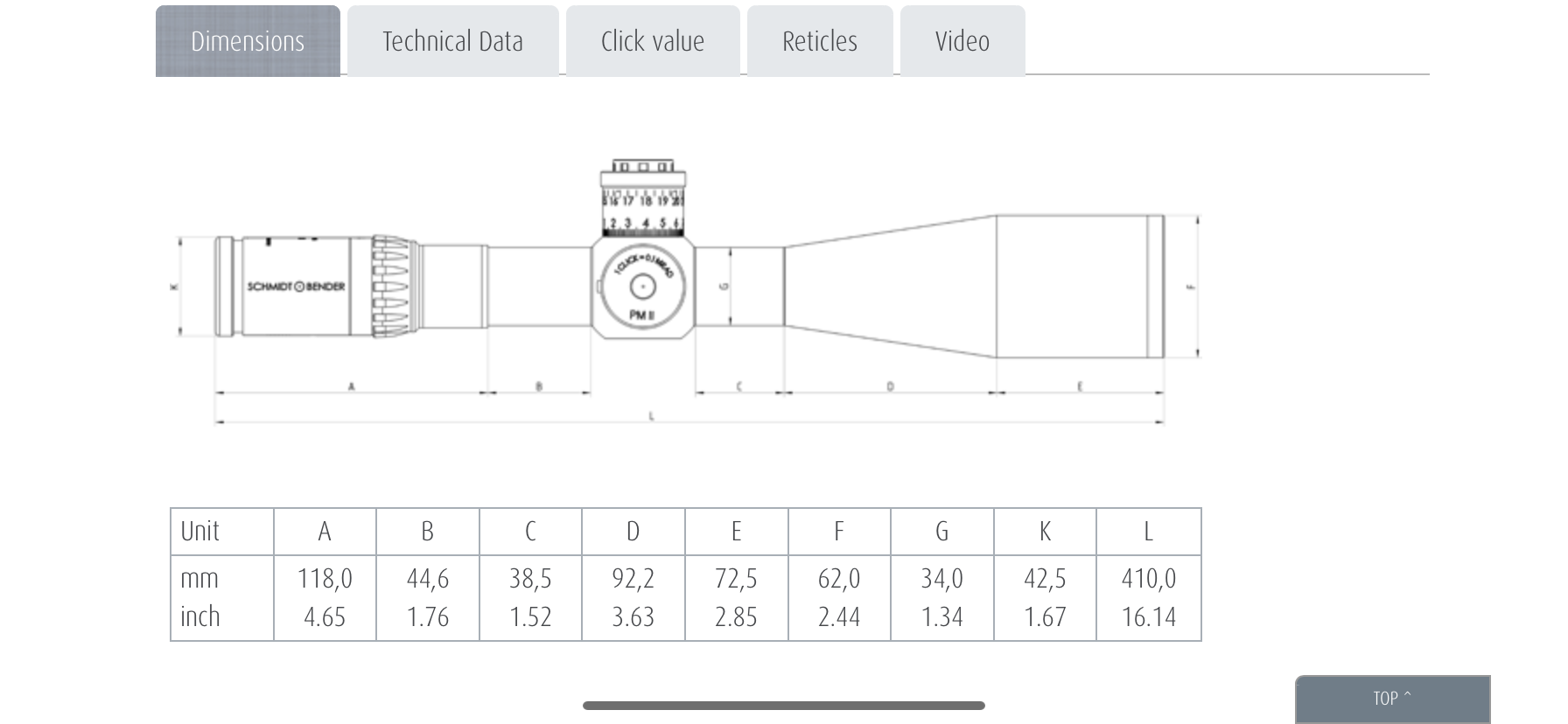Click the Unit header cell

222,532
